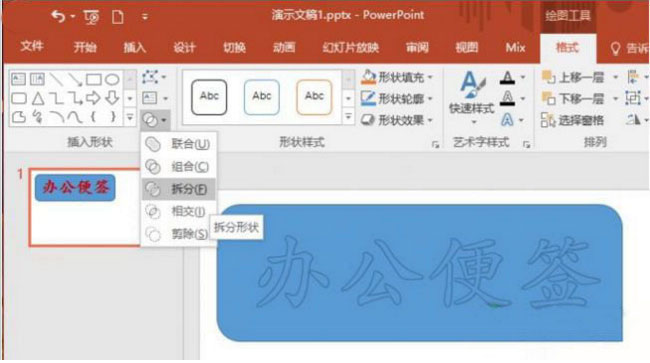650x363 pixels.
Task: Apply the blue outline Abc shape style
Action: [262, 97]
